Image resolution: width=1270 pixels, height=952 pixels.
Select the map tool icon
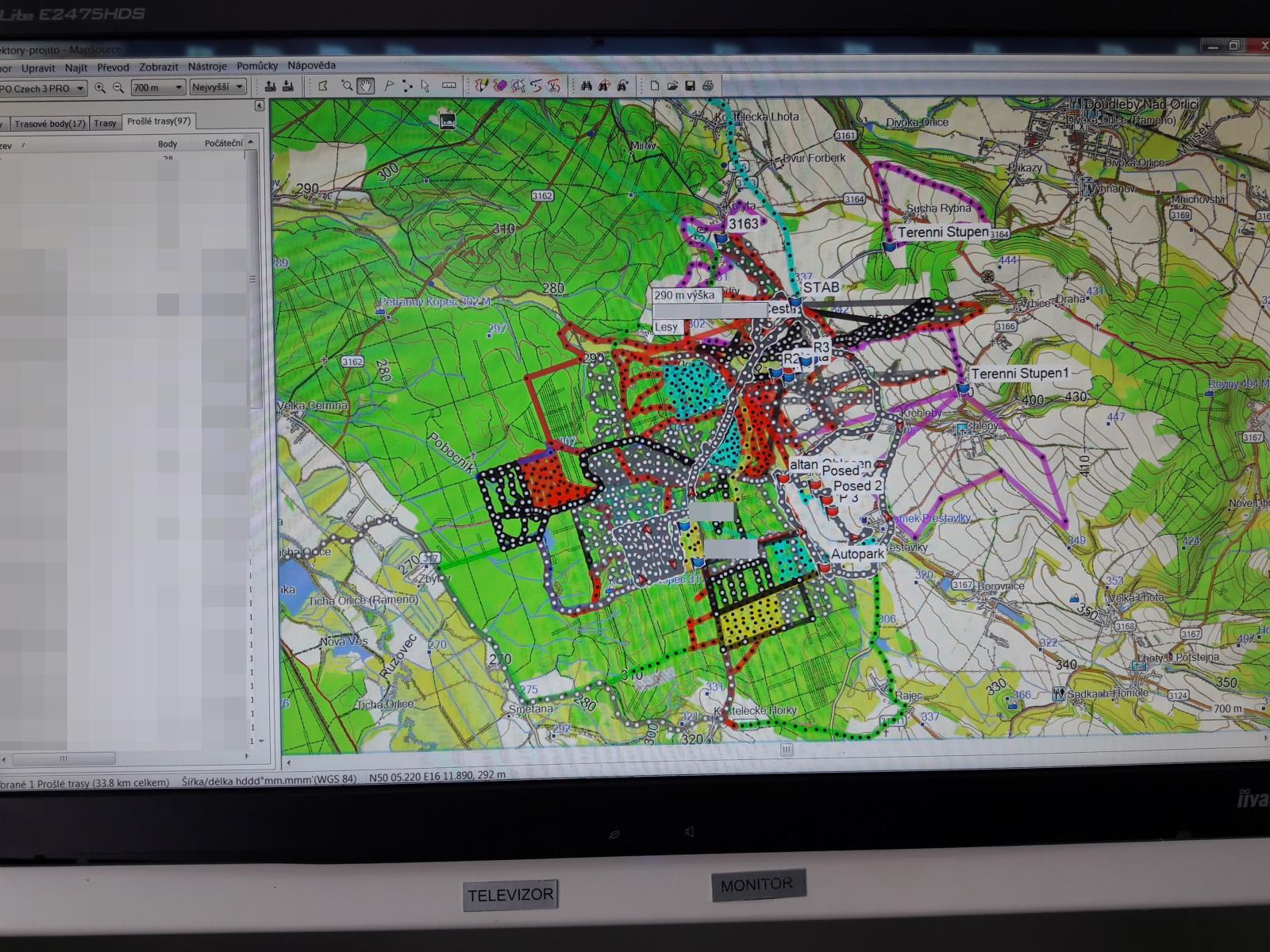[323, 86]
